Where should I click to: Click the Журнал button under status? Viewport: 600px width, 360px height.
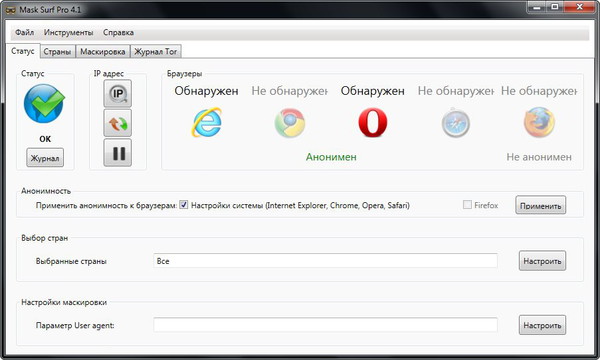(45, 158)
